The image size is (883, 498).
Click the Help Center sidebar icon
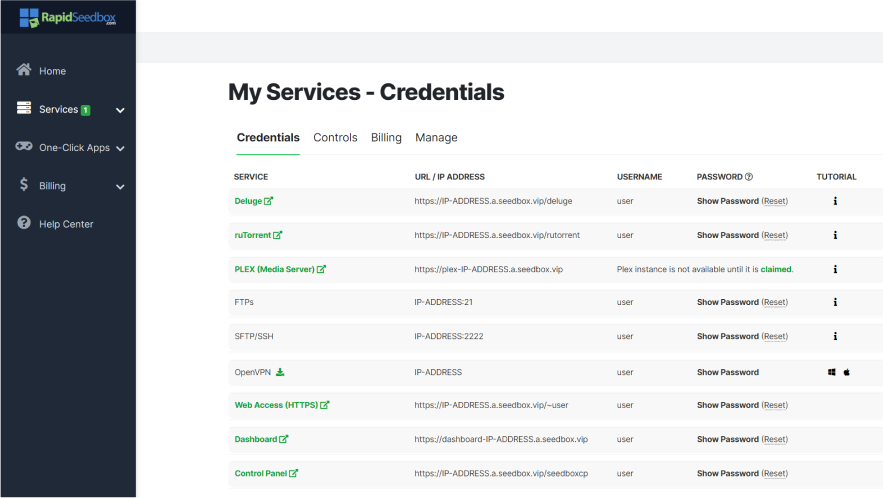pyautogui.click(x=24, y=223)
